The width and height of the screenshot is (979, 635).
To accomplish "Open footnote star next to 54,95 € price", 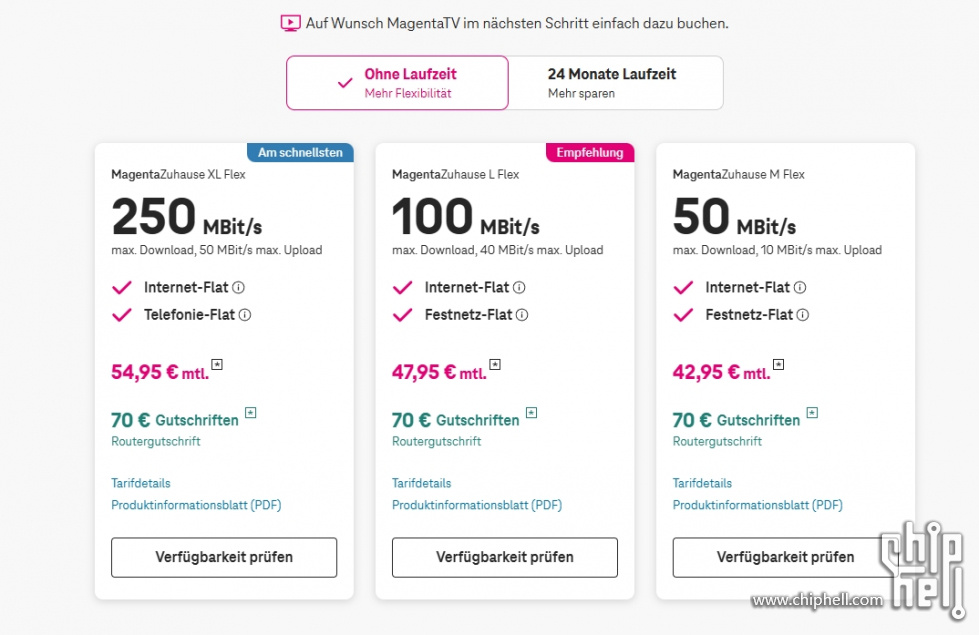I will click(x=217, y=364).
